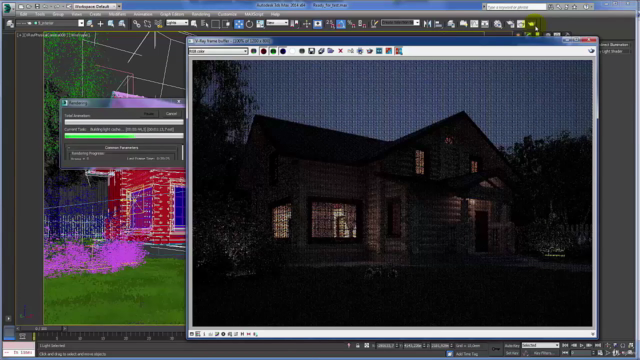Click the Rendered Frame Window icon
The height and width of the screenshot is (360, 640).
pos(521,24)
